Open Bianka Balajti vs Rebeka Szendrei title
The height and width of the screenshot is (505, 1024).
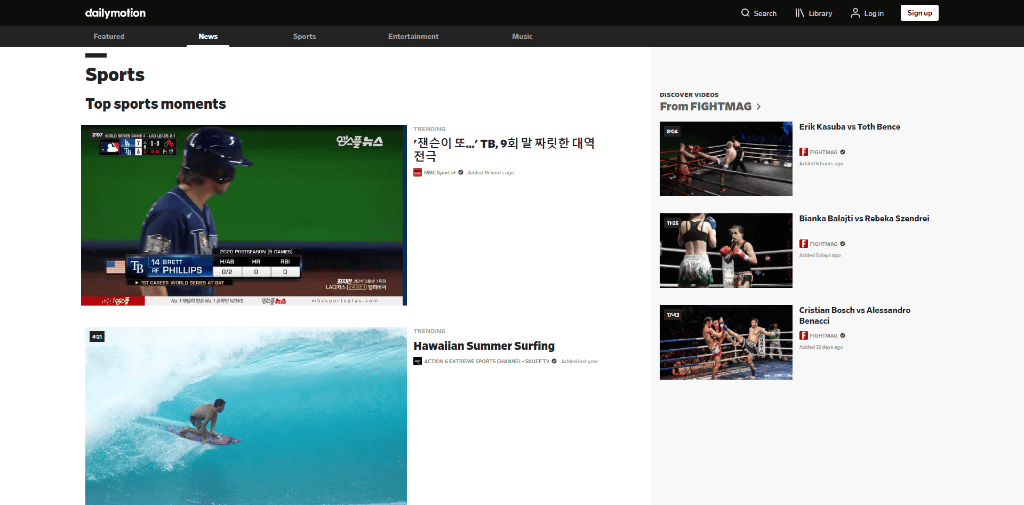tap(864, 218)
